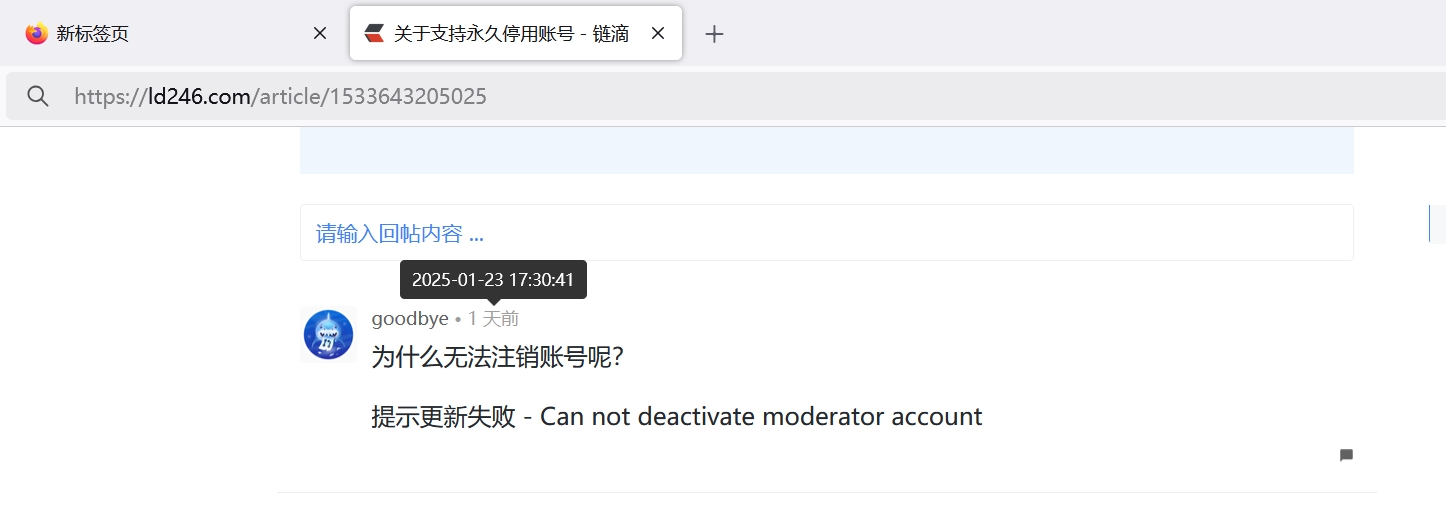Image resolution: width=1446 pixels, height=508 pixels.
Task: Click the Firefox icon on 新标签页 tab
Action: 37,34
